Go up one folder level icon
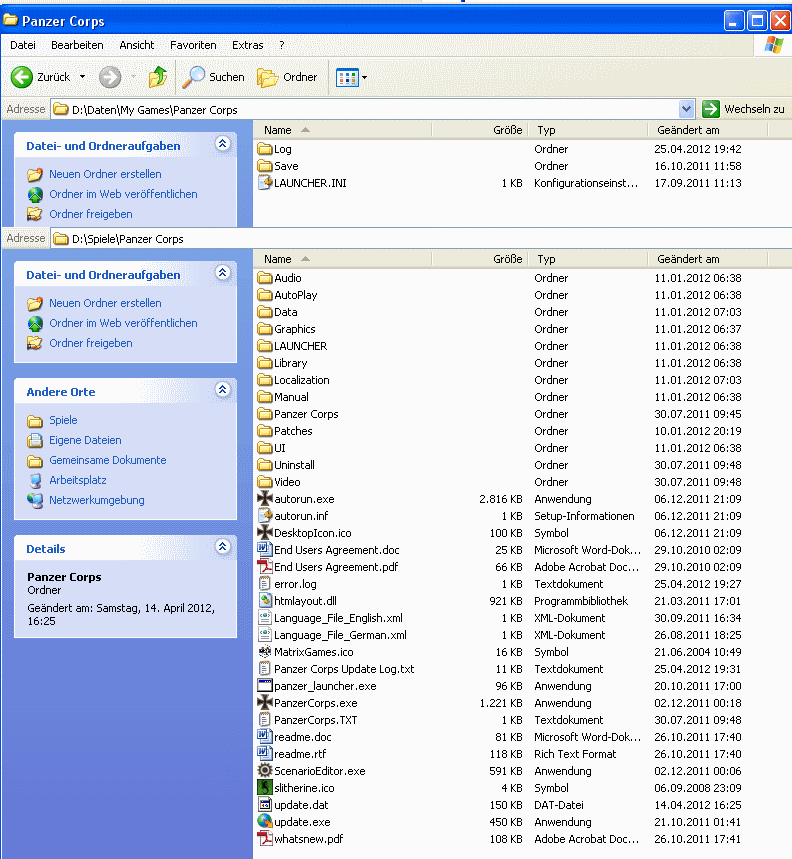This screenshot has width=792, height=859. [158, 77]
